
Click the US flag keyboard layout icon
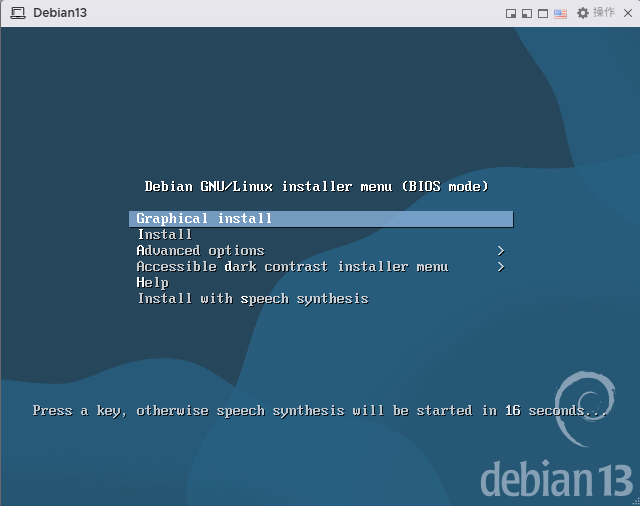(560, 13)
